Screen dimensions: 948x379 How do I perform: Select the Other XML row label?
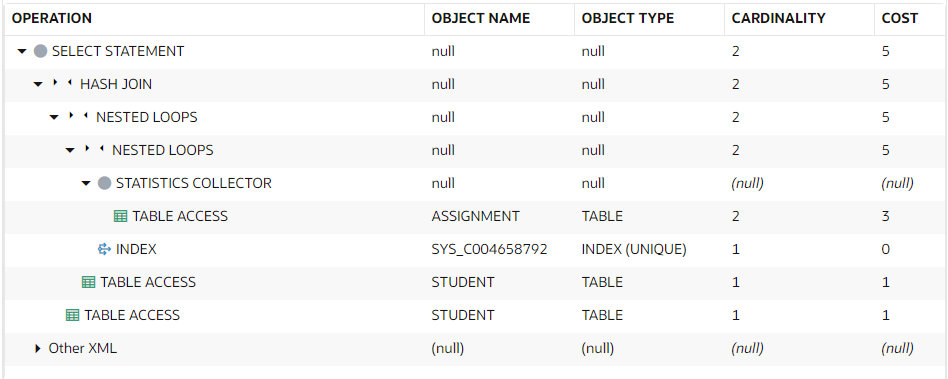(x=83, y=348)
